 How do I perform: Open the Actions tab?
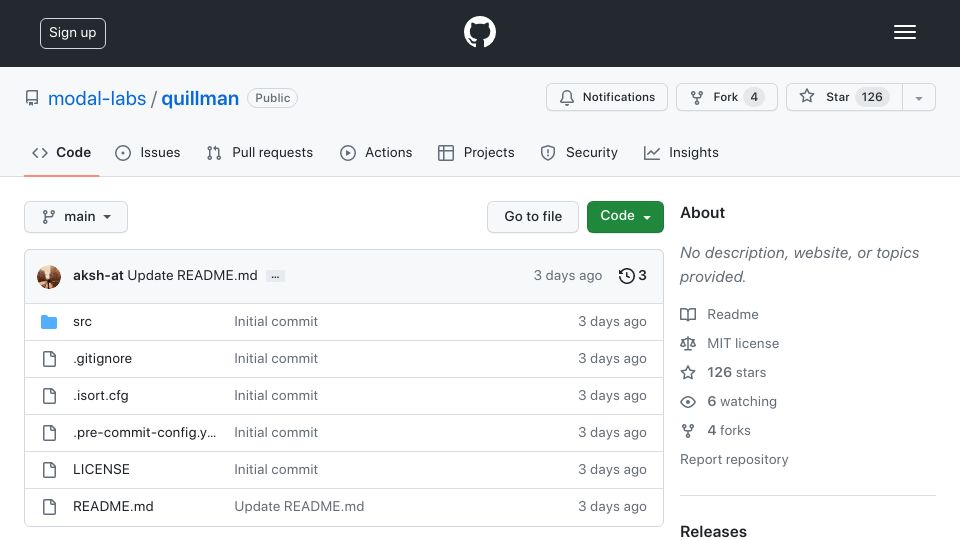(x=376, y=152)
